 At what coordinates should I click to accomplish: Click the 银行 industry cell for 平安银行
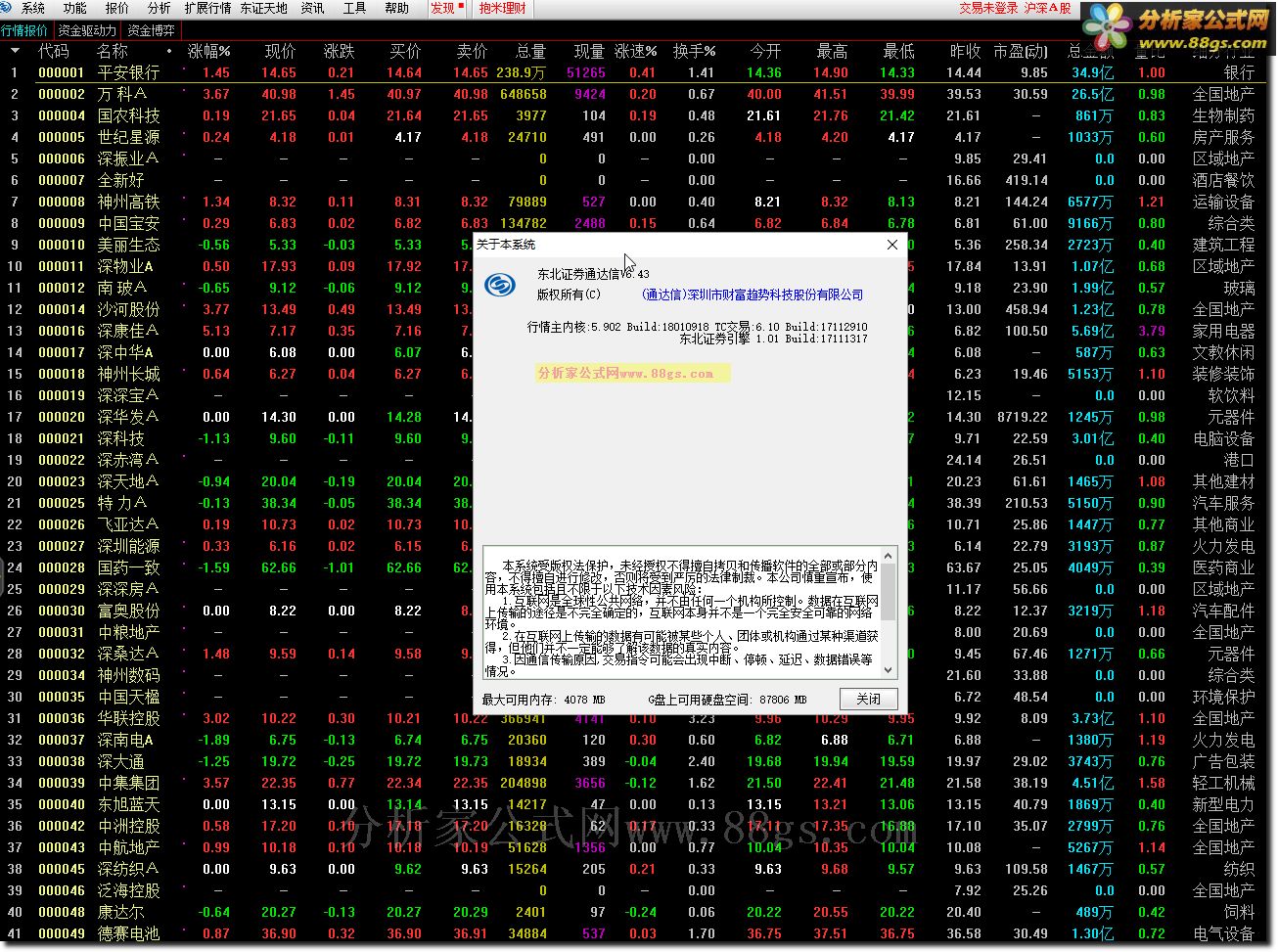[x=1239, y=72]
